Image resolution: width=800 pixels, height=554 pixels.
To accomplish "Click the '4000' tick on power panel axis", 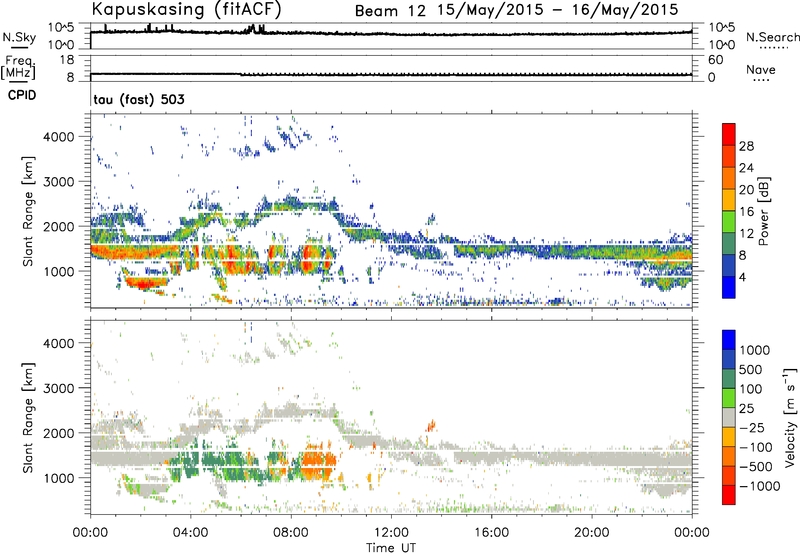I will point(58,137).
